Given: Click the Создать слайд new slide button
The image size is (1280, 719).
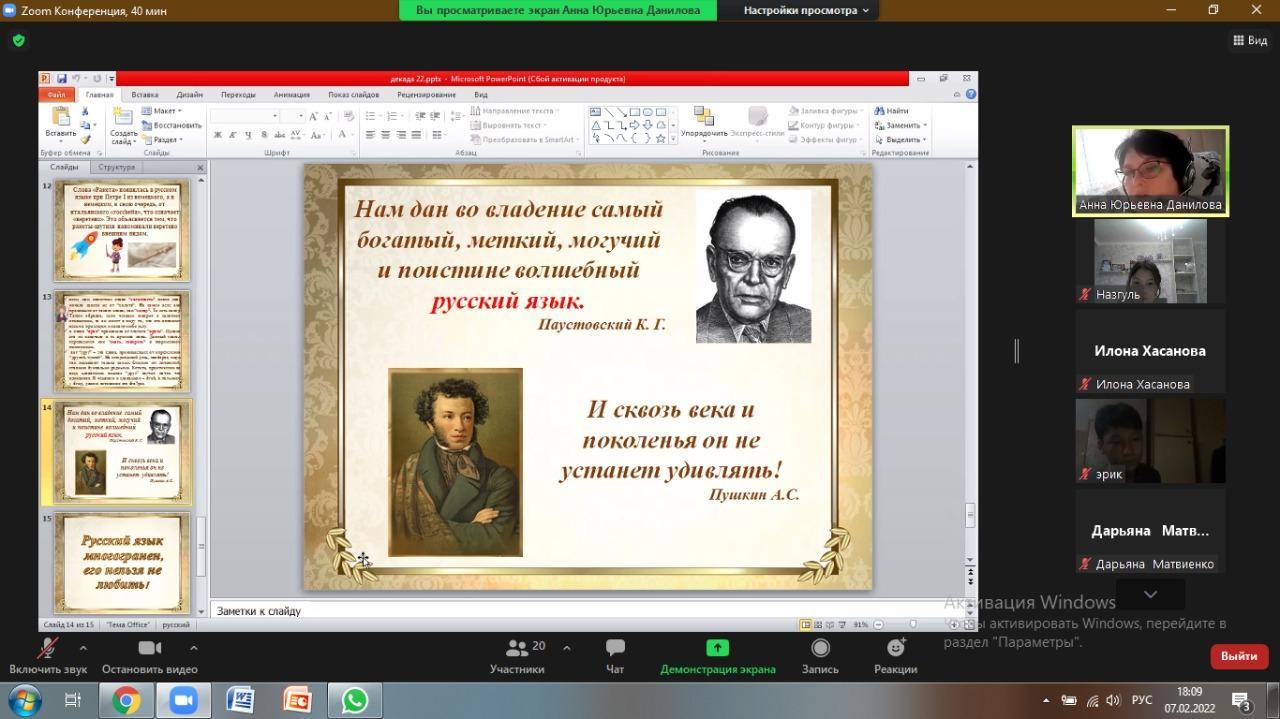Looking at the screenshot, I should tap(124, 126).
